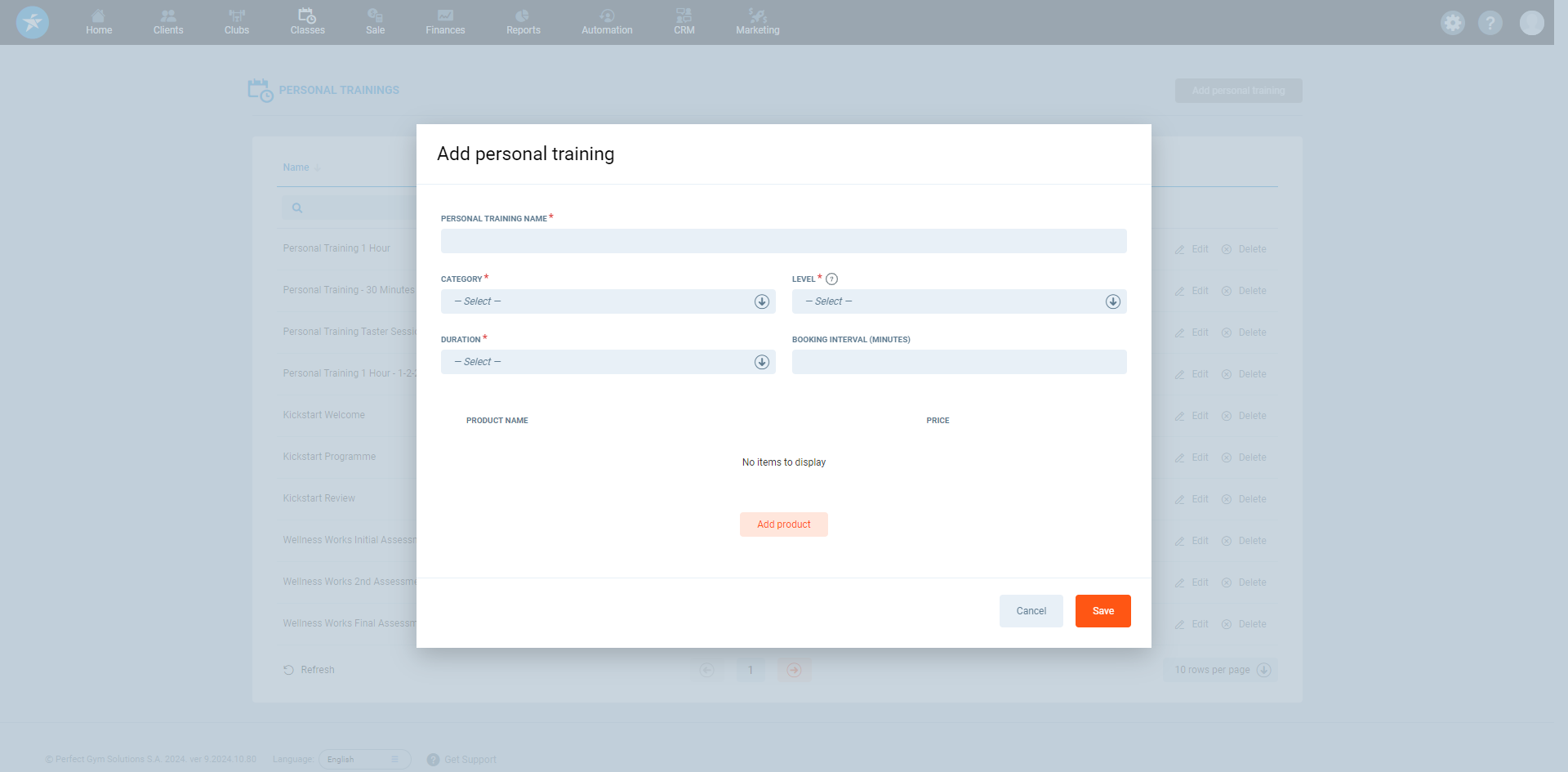This screenshot has width=1568, height=772.
Task: Click the search magnifier icon in Name filter
Action: pos(297,208)
